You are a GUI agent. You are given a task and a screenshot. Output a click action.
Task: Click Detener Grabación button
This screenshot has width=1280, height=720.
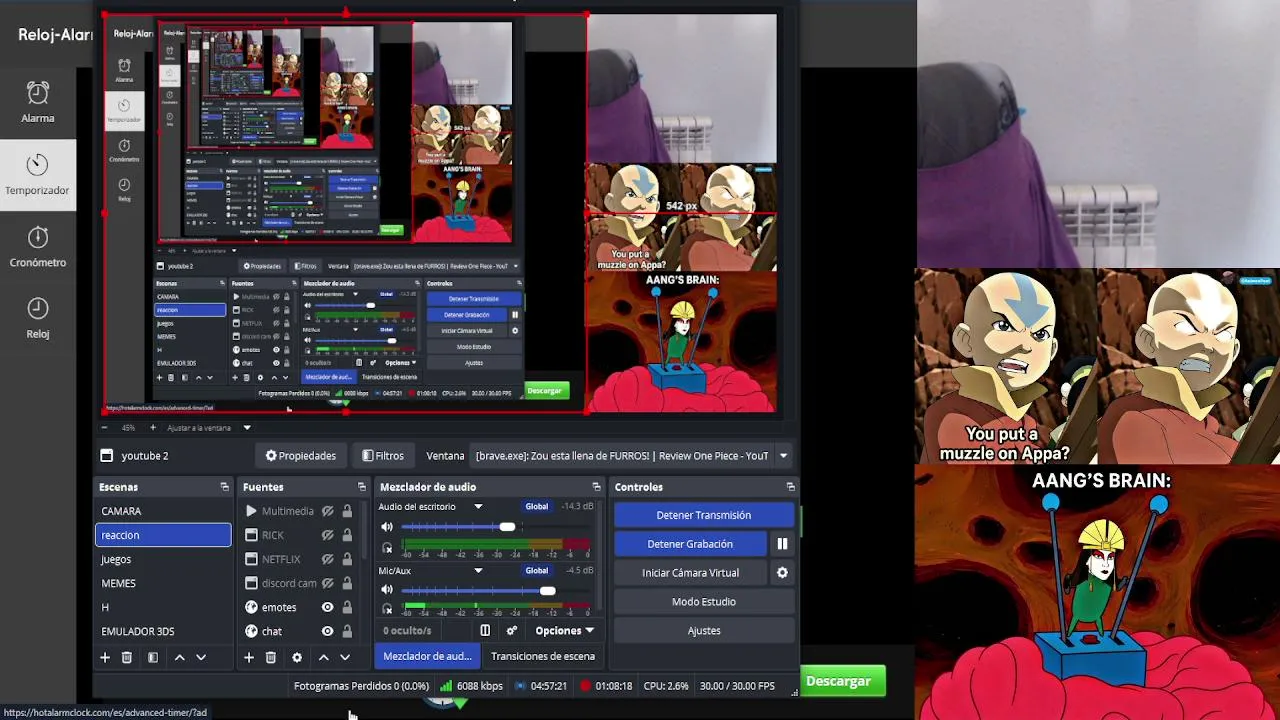tap(690, 544)
